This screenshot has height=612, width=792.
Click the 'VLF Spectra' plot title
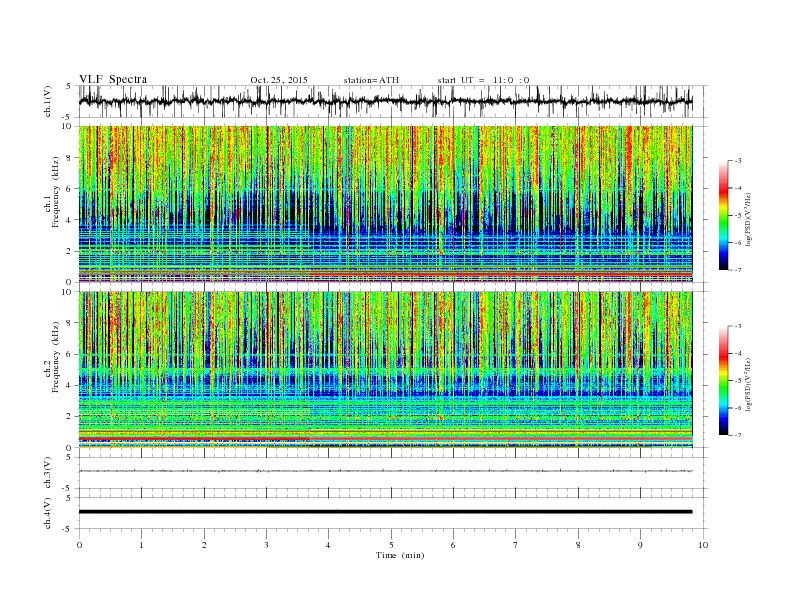[113, 79]
